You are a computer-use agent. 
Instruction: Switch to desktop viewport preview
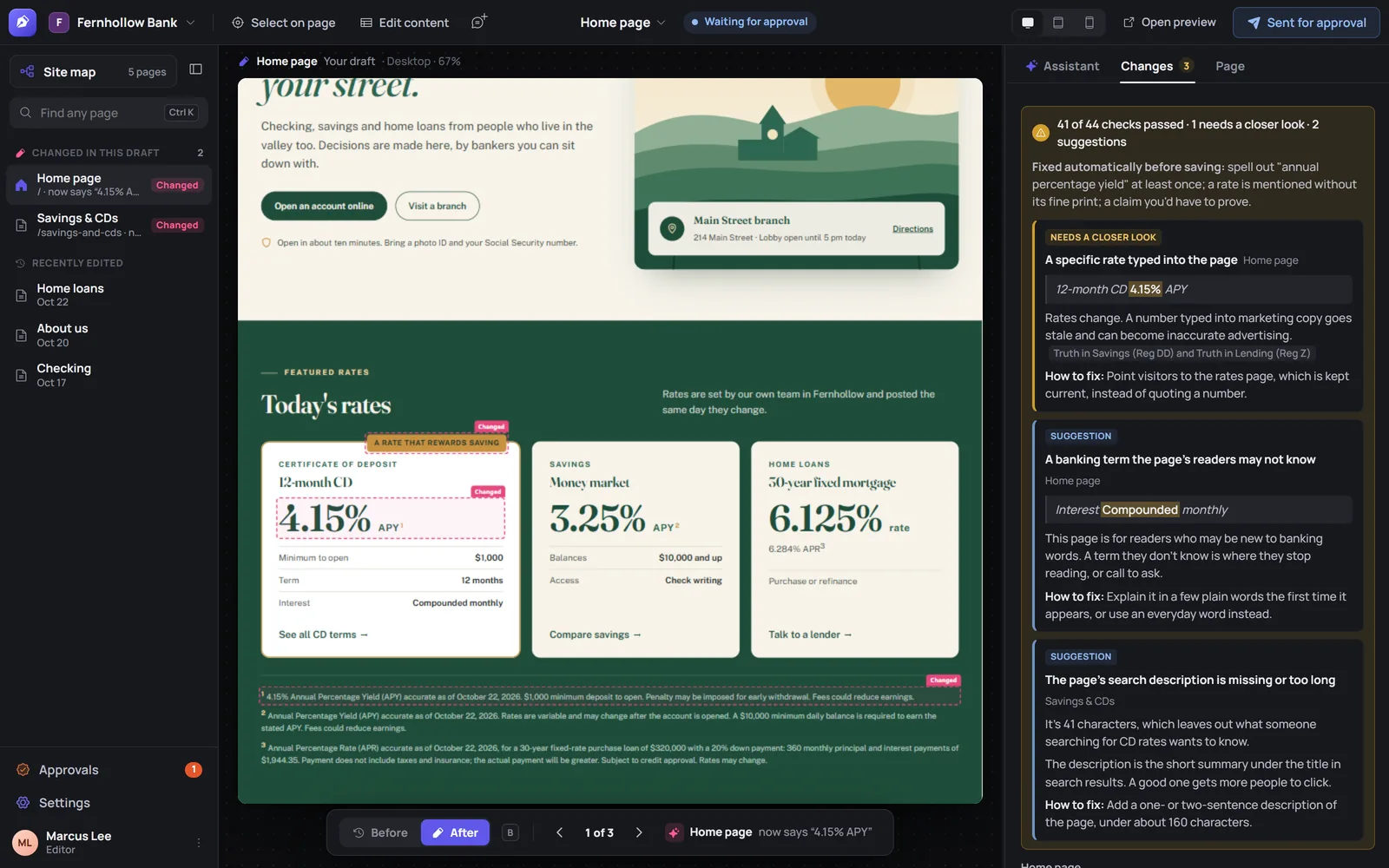pos(1028,23)
